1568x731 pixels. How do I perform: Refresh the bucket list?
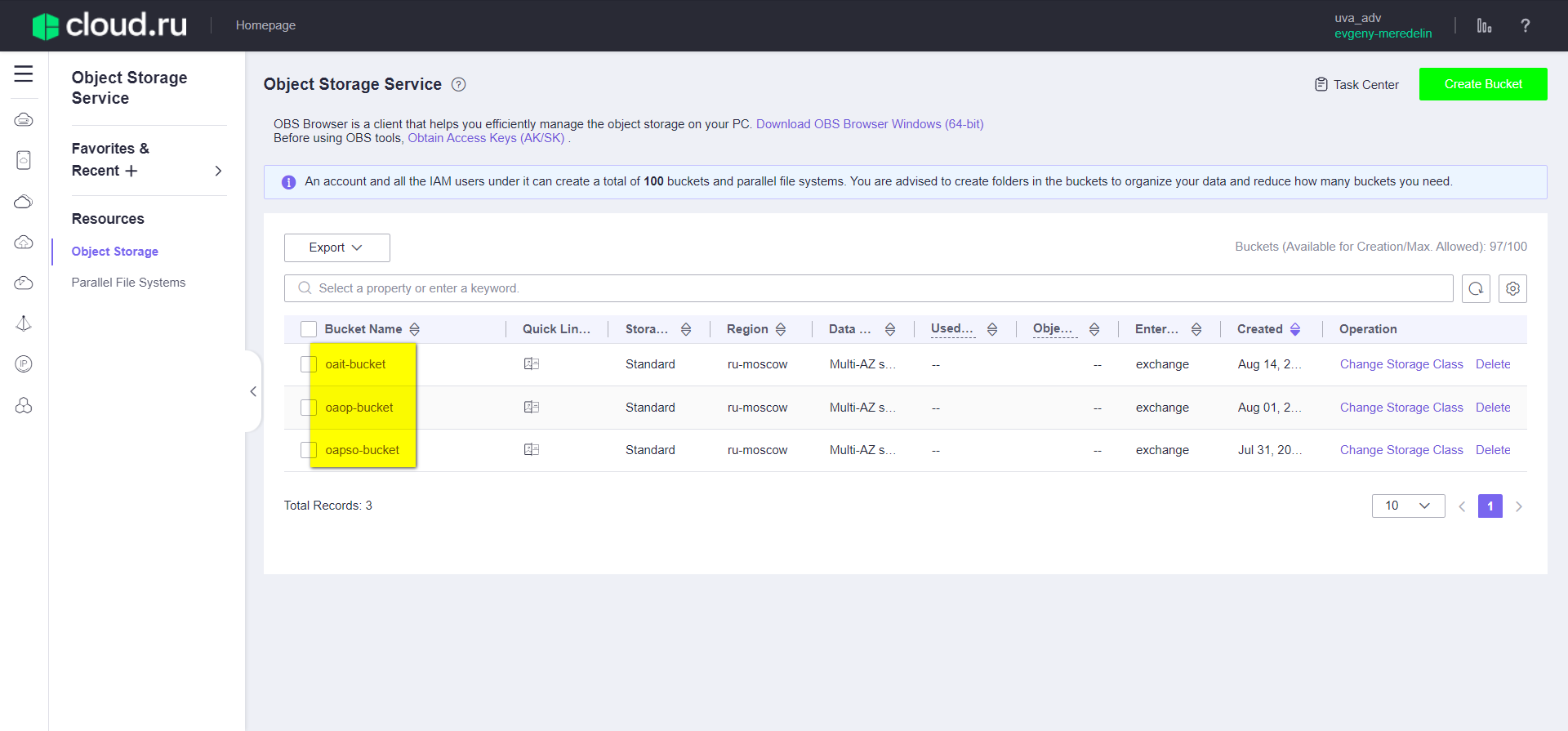click(x=1476, y=288)
